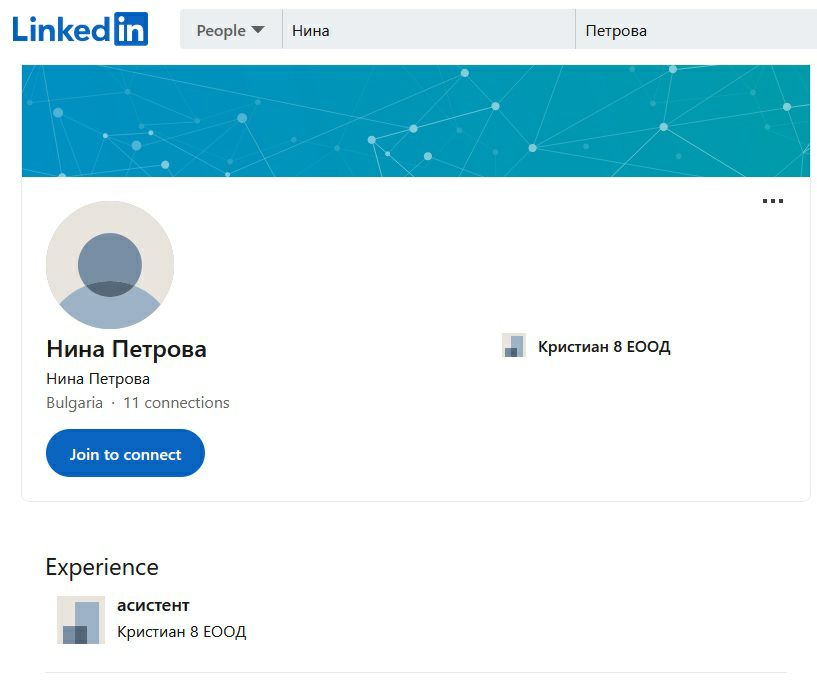Click the LinkedIn logo
Screen dimensions: 817x682
(x=80, y=29)
